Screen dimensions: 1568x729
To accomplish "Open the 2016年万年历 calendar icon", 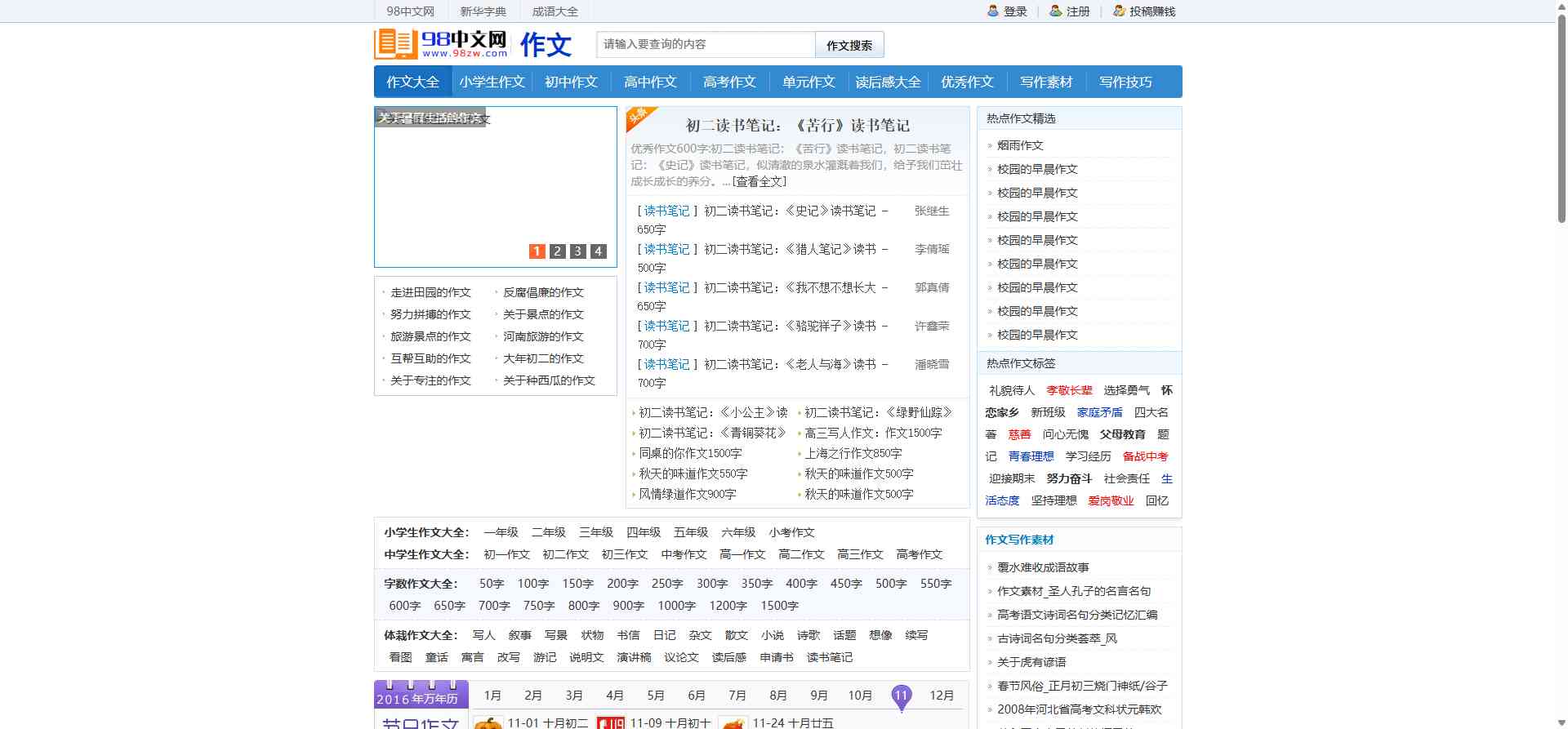I will pos(421,694).
